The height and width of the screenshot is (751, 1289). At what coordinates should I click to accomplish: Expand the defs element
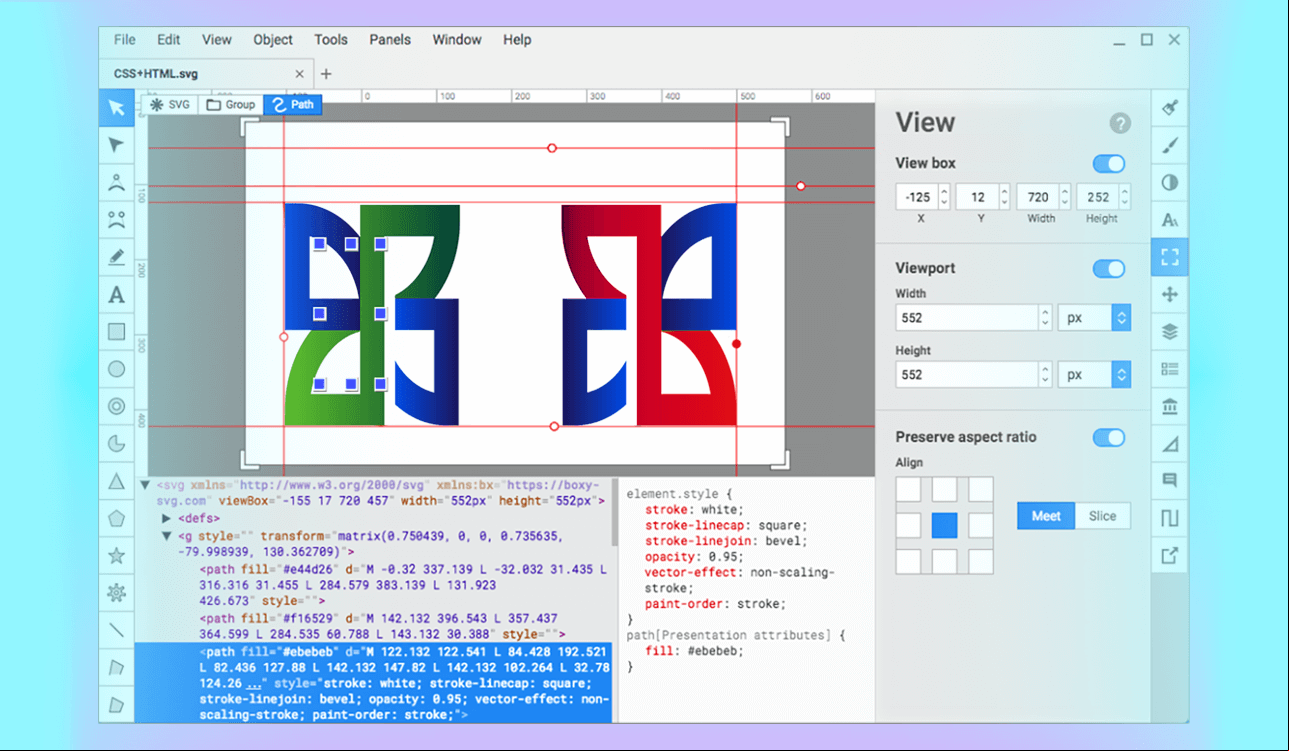[167, 519]
